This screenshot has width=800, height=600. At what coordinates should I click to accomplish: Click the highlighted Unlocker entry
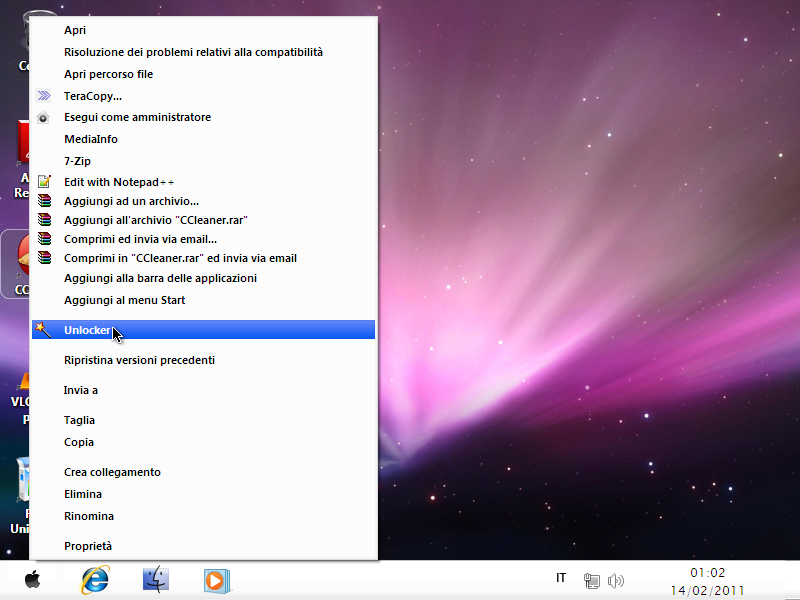[x=204, y=330]
